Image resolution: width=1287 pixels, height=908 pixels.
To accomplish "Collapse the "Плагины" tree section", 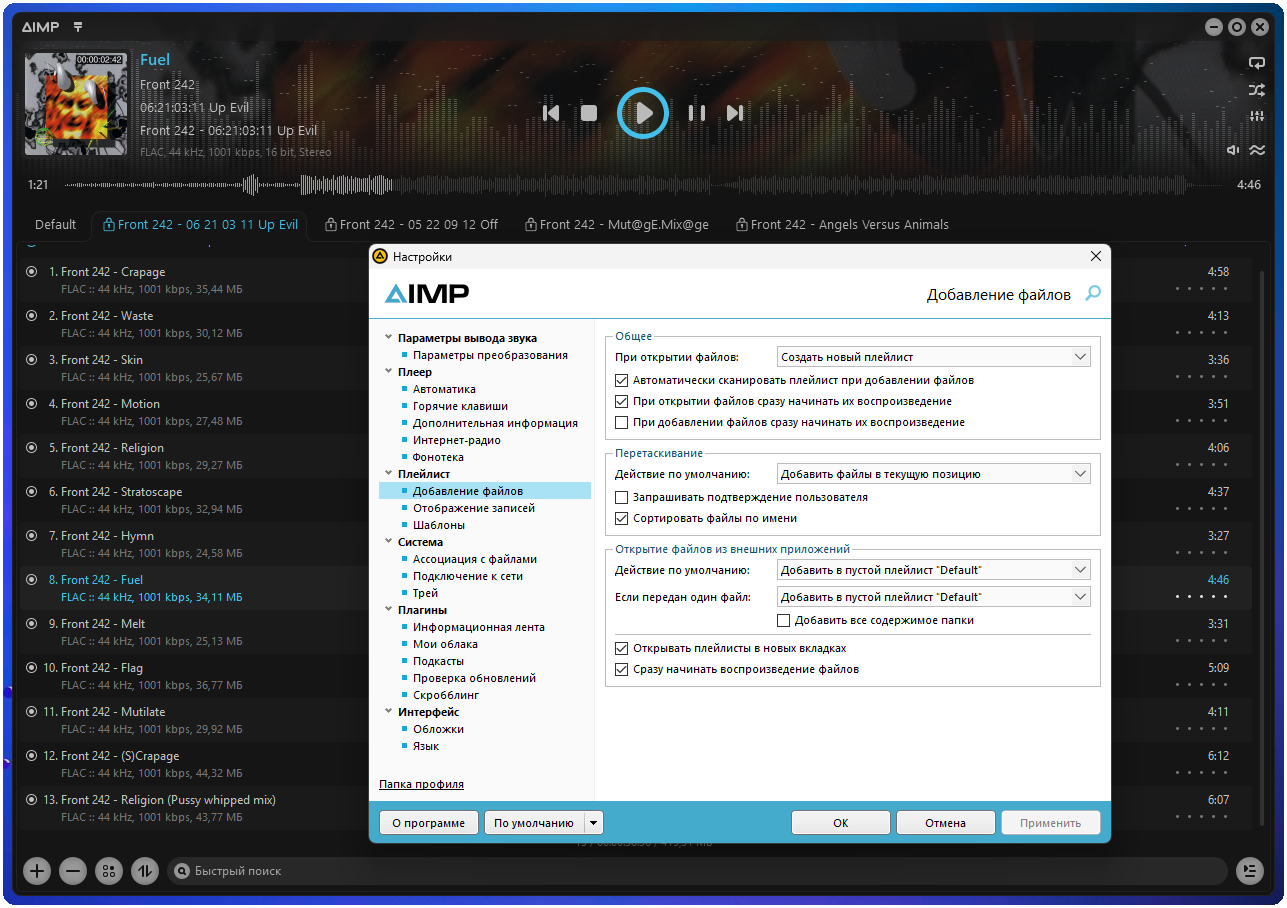I will pos(388,610).
